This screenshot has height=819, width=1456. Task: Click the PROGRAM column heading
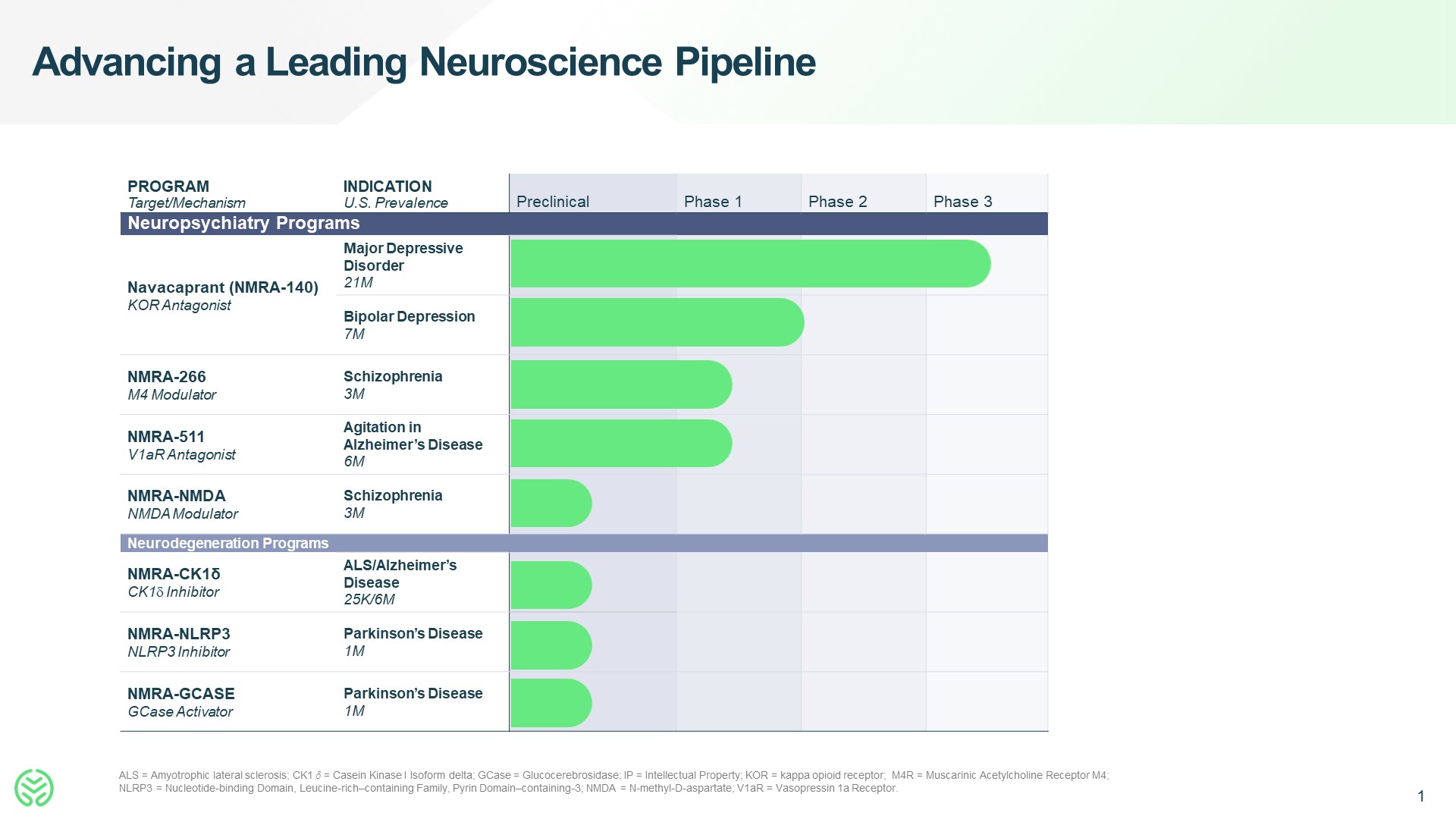point(168,187)
